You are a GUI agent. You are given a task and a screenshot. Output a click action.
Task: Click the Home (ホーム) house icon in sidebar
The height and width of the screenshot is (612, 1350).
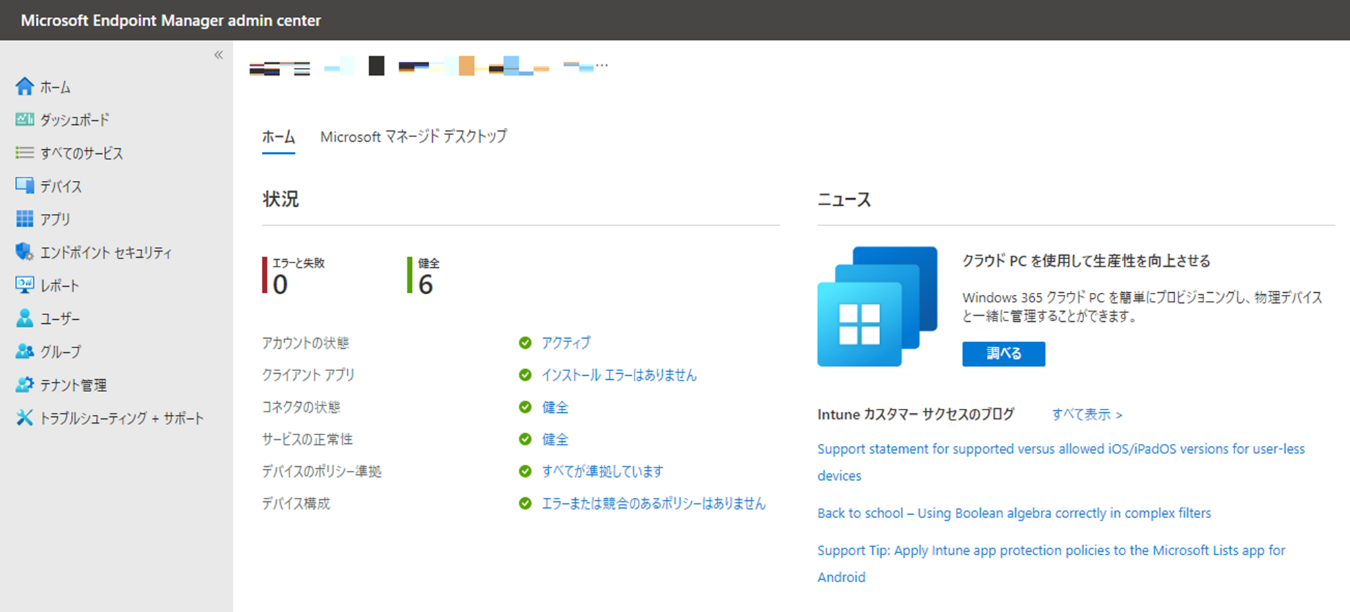25,87
